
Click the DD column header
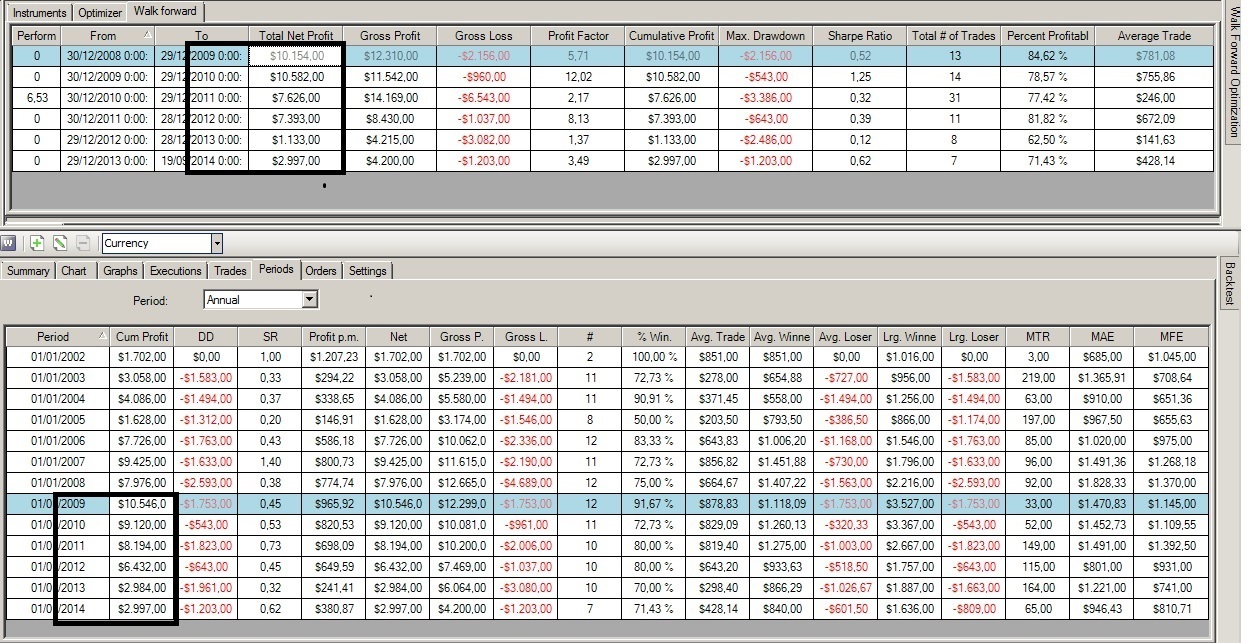[x=206, y=337]
